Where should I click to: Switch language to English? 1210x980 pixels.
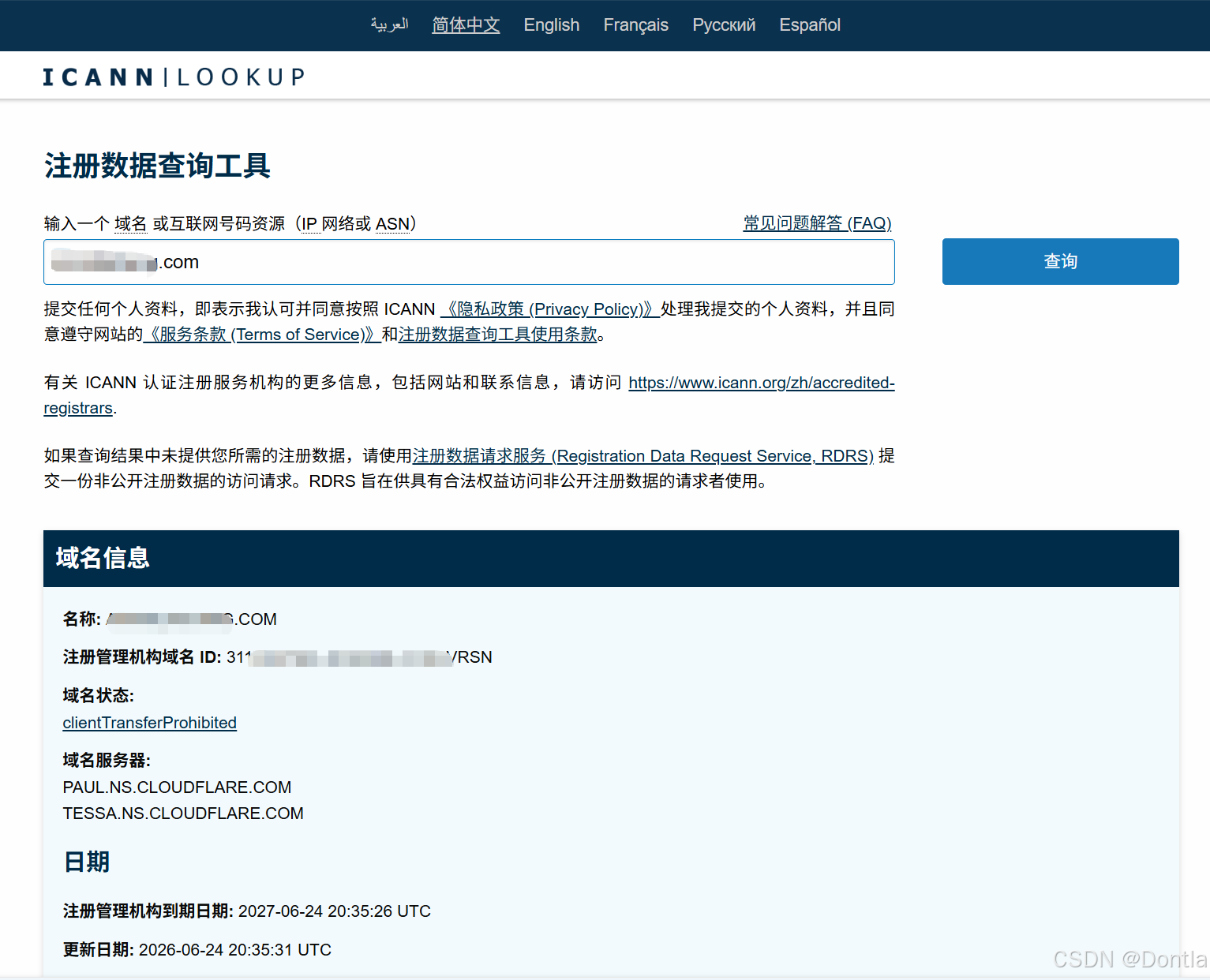coord(552,24)
